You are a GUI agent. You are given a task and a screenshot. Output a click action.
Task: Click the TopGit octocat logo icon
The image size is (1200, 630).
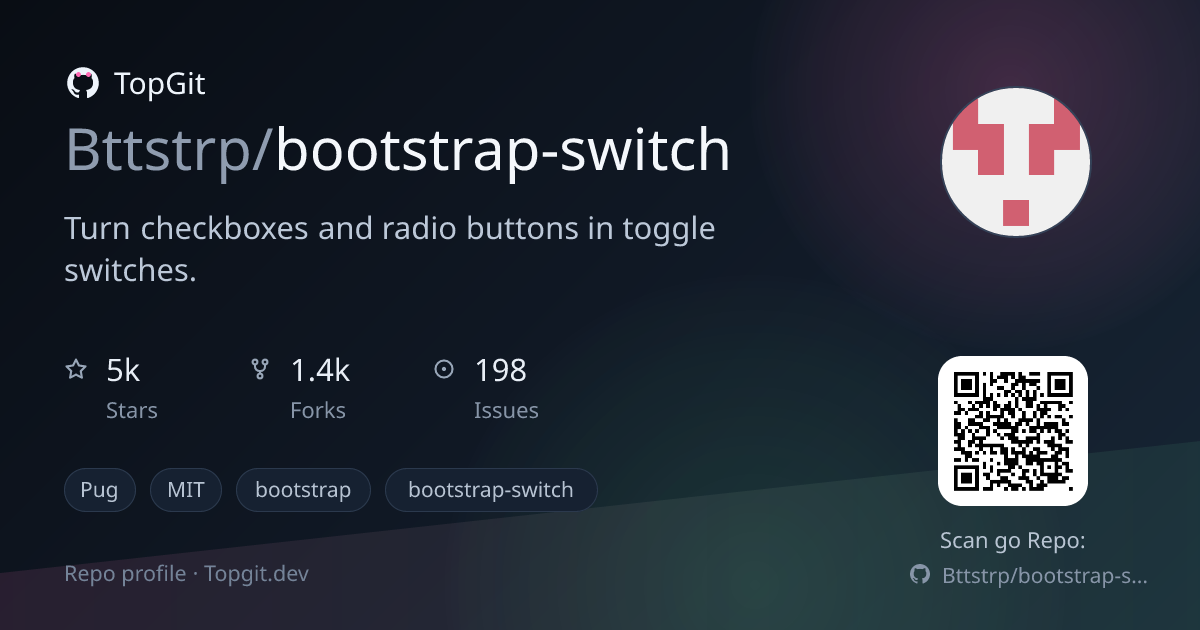click(82, 84)
